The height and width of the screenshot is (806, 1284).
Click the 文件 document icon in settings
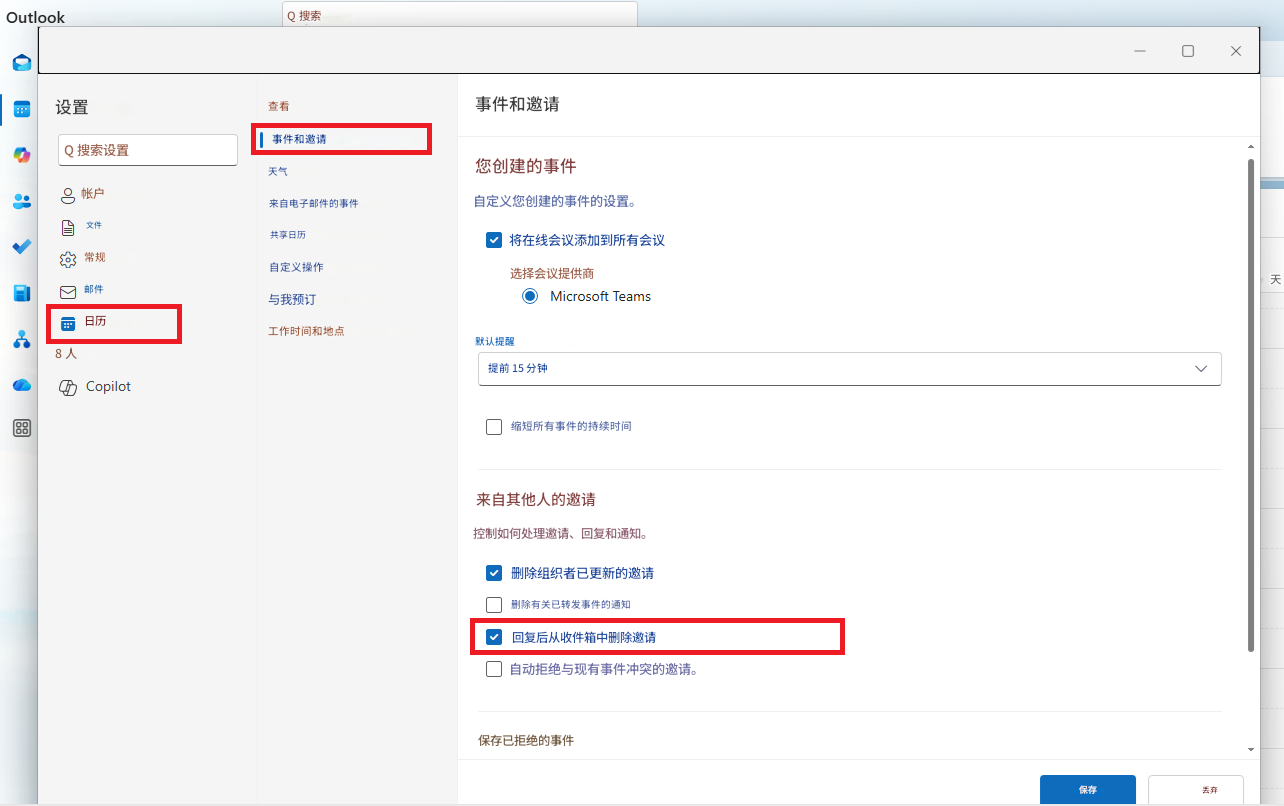(x=68, y=227)
